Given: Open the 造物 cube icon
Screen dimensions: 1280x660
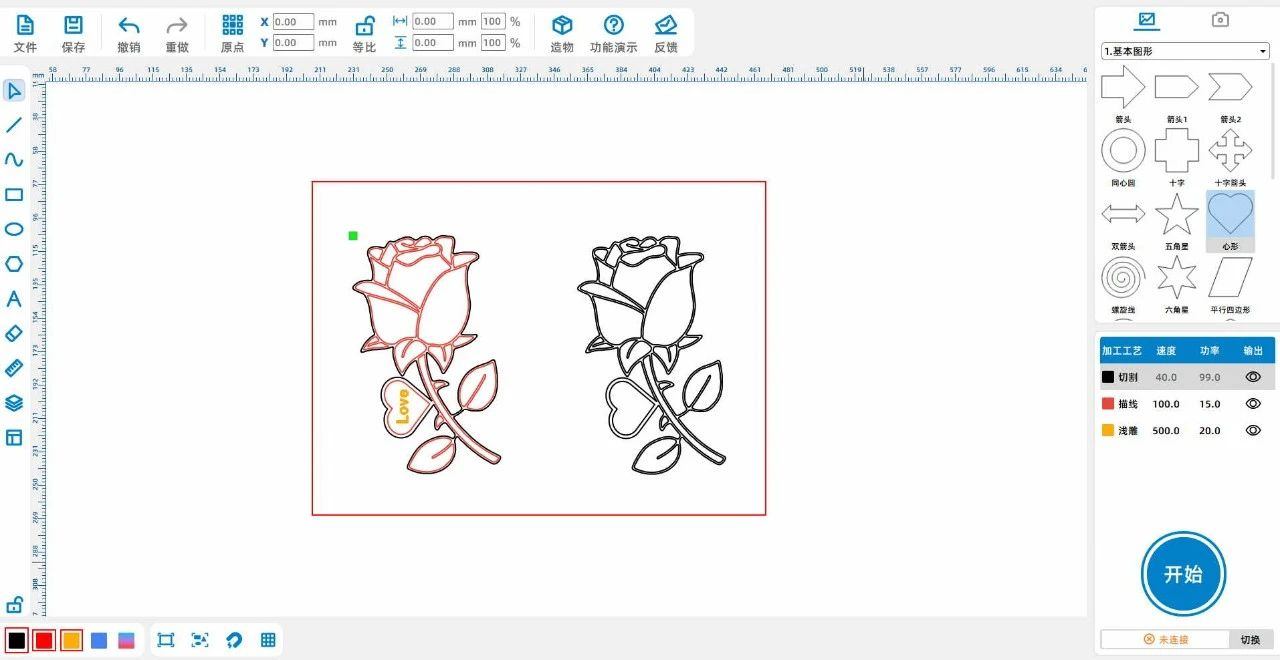Looking at the screenshot, I should click(562, 26).
